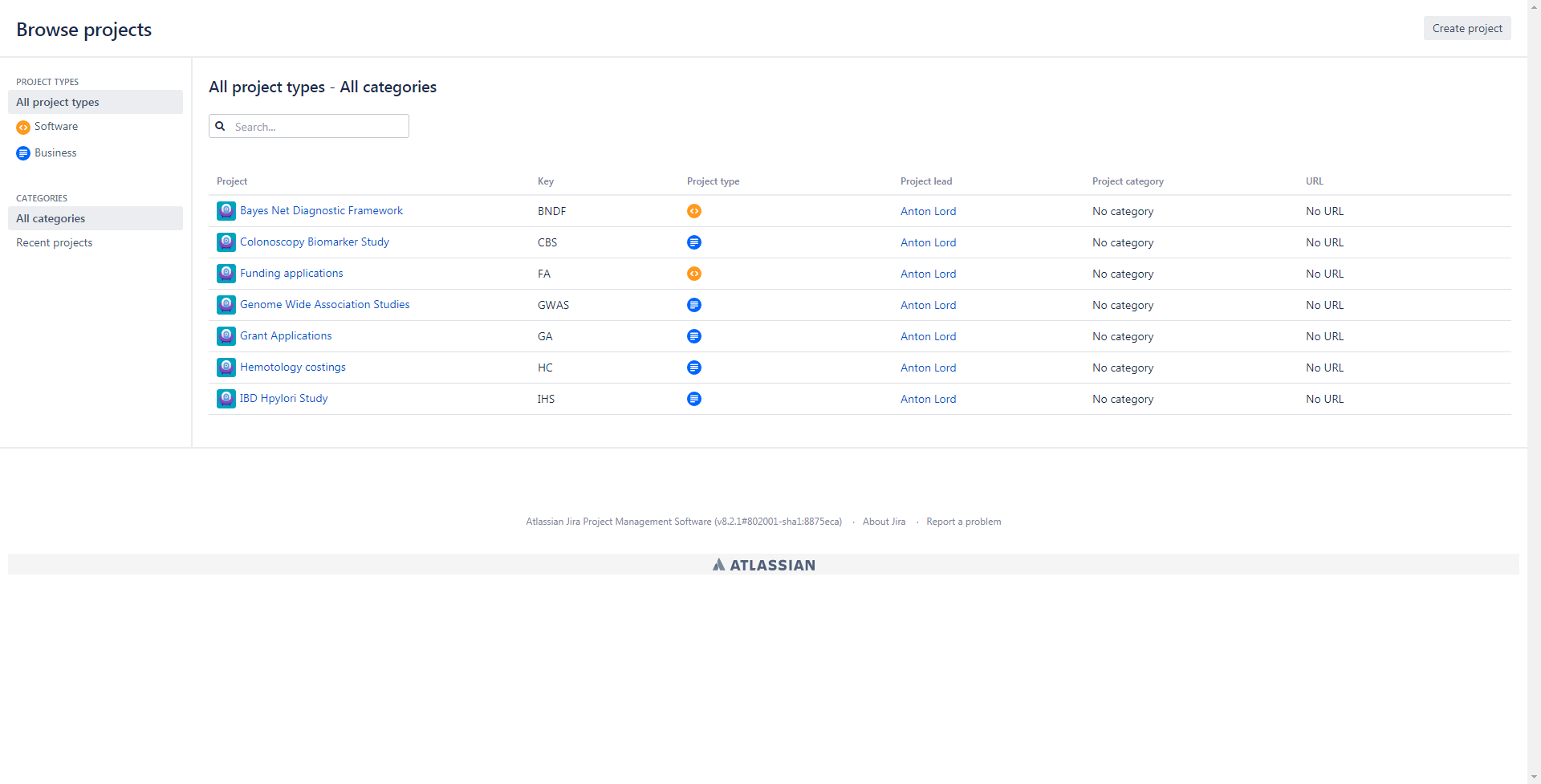Screen dimensions: 1541x784
Task: Open IBD Hpylori Study project
Action: coord(284,398)
